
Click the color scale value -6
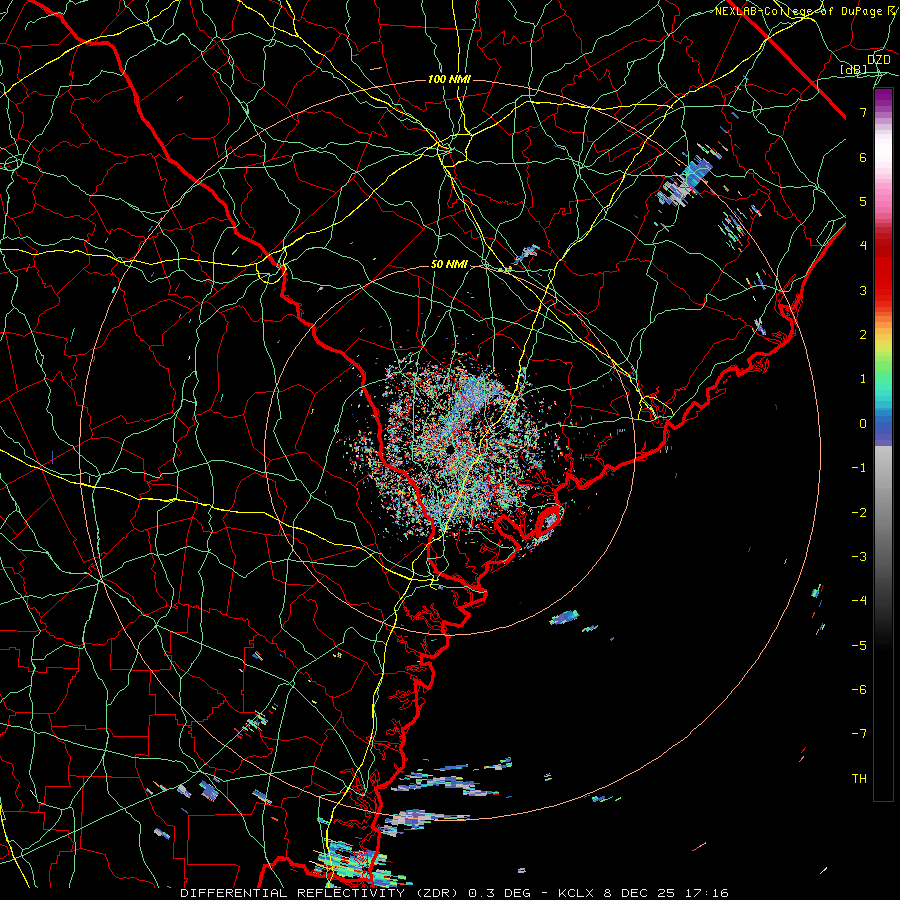(x=859, y=690)
